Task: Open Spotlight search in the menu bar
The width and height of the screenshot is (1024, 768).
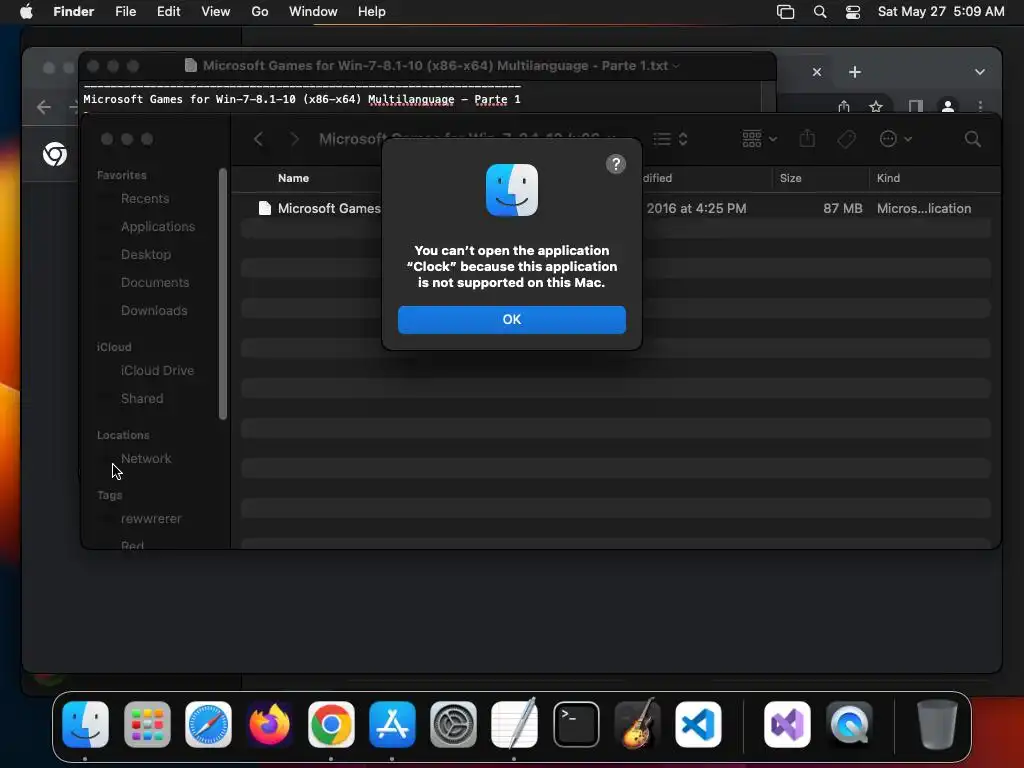Action: click(x=820, y=12)
